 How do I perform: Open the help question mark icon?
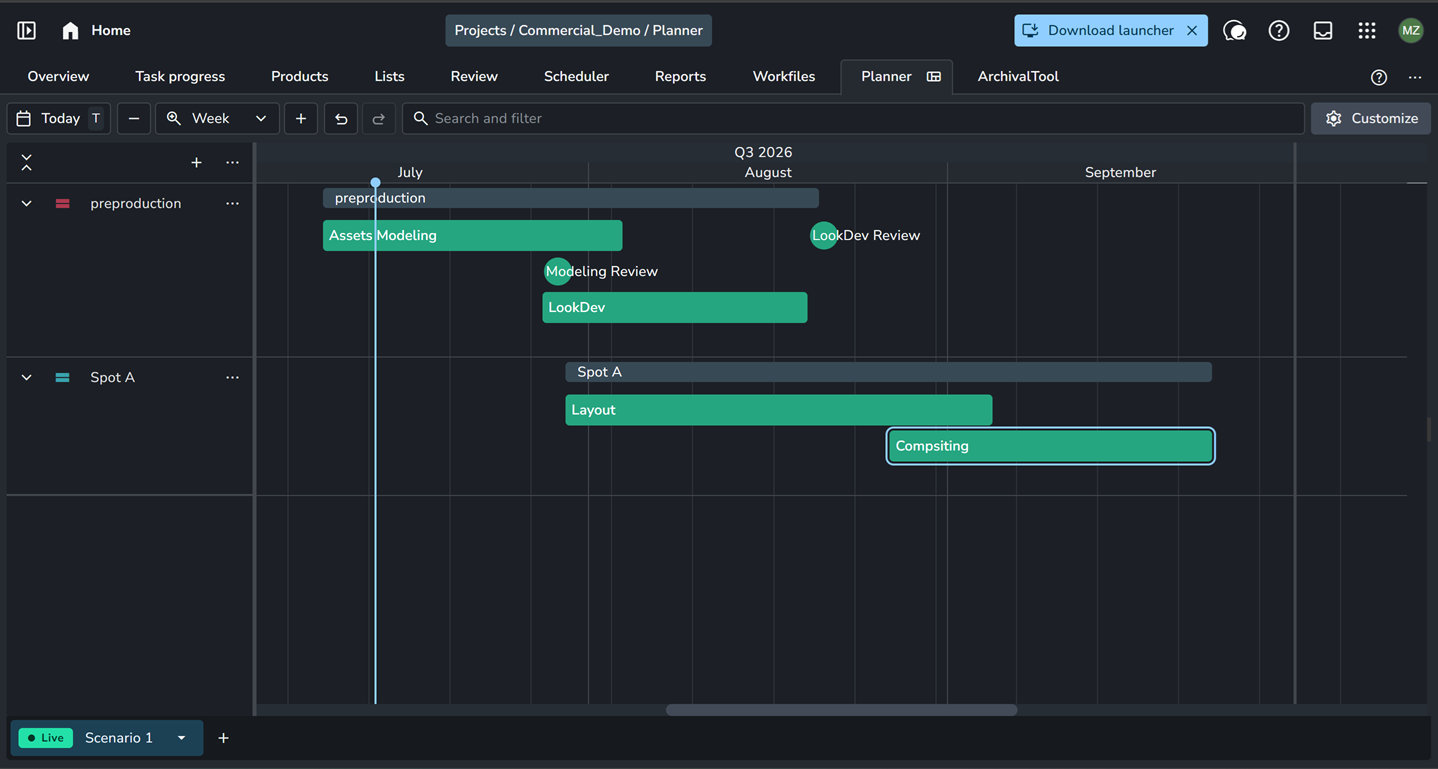tap(1279, 31)
